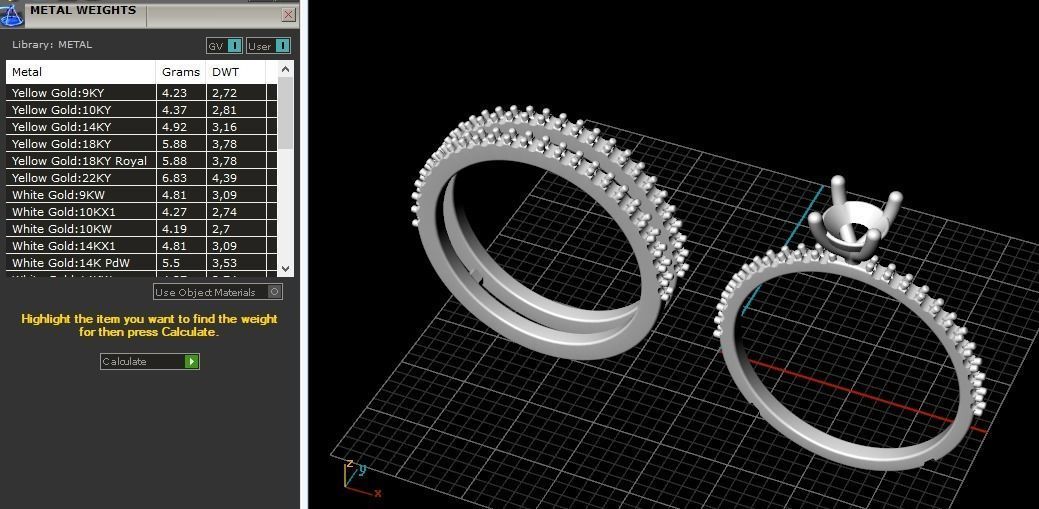Click the 4,39 DWT value

(x=225, y=178)
